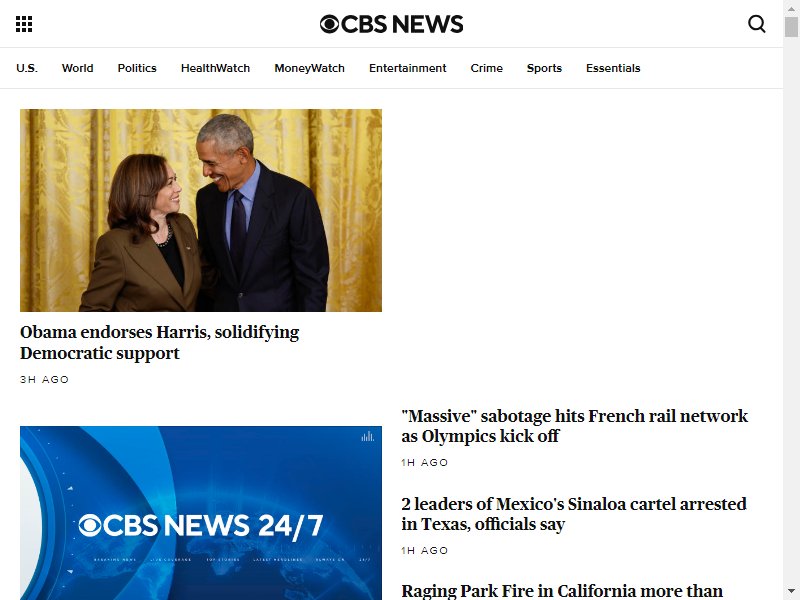Open the Sports section
This screenshot has height=600, width=800.
tap(544, 68)
